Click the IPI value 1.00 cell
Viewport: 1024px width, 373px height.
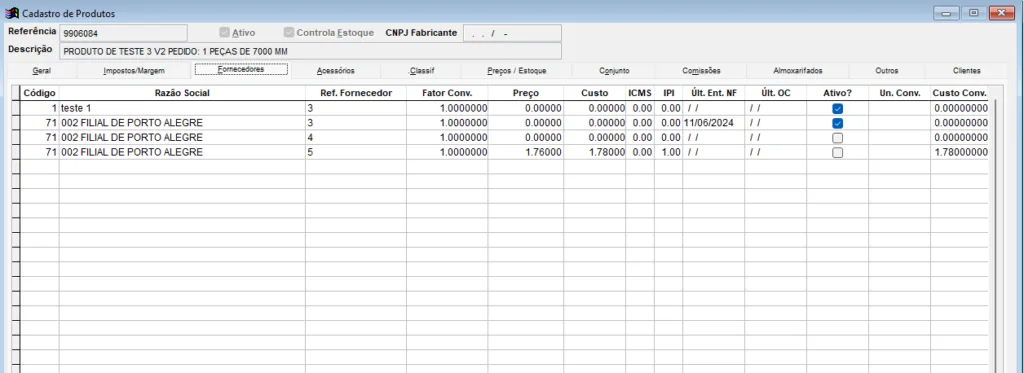(x=669, y=152)
